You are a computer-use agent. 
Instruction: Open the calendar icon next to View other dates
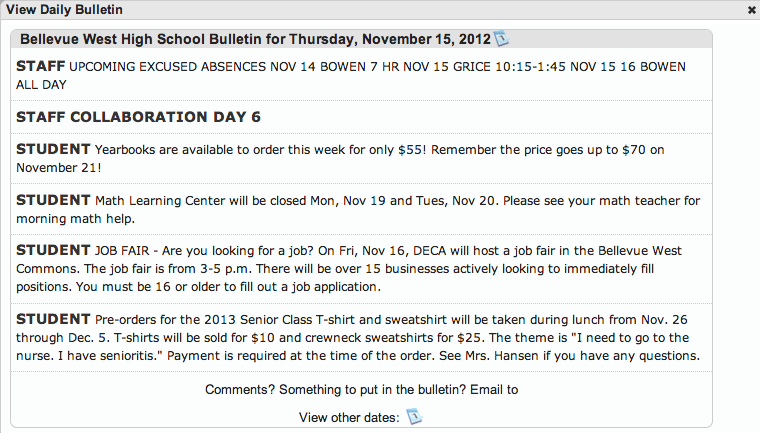click(x=414, y=417)
